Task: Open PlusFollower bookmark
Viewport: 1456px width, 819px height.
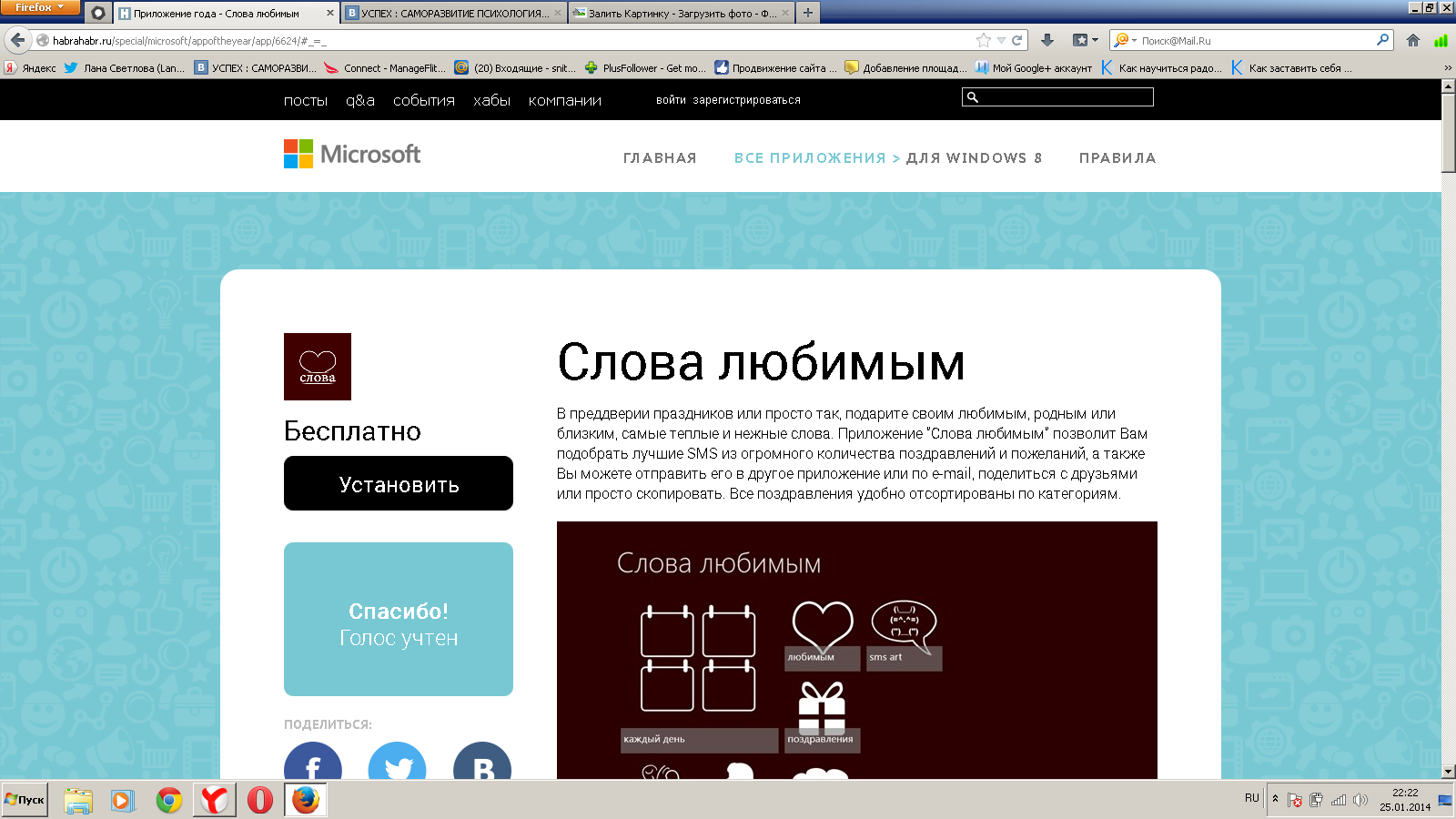Action: click(645, 68)
